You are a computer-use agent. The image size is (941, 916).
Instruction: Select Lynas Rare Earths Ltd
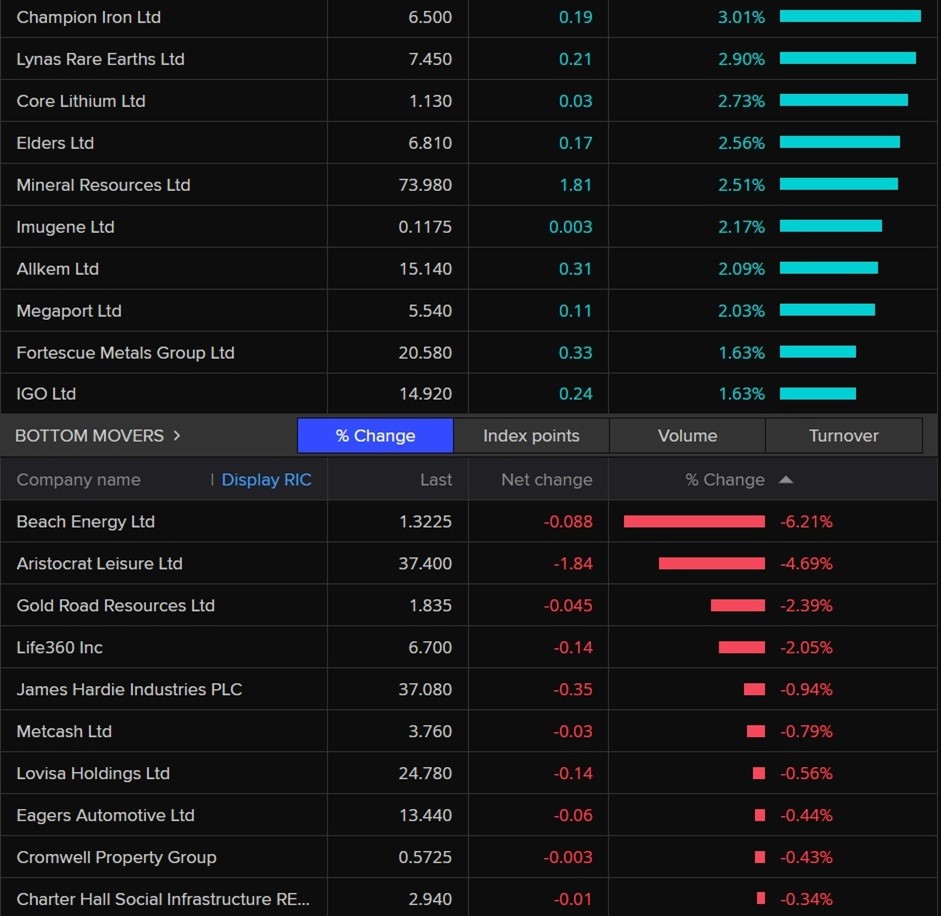pyautogui.click(x=100, y=59)
